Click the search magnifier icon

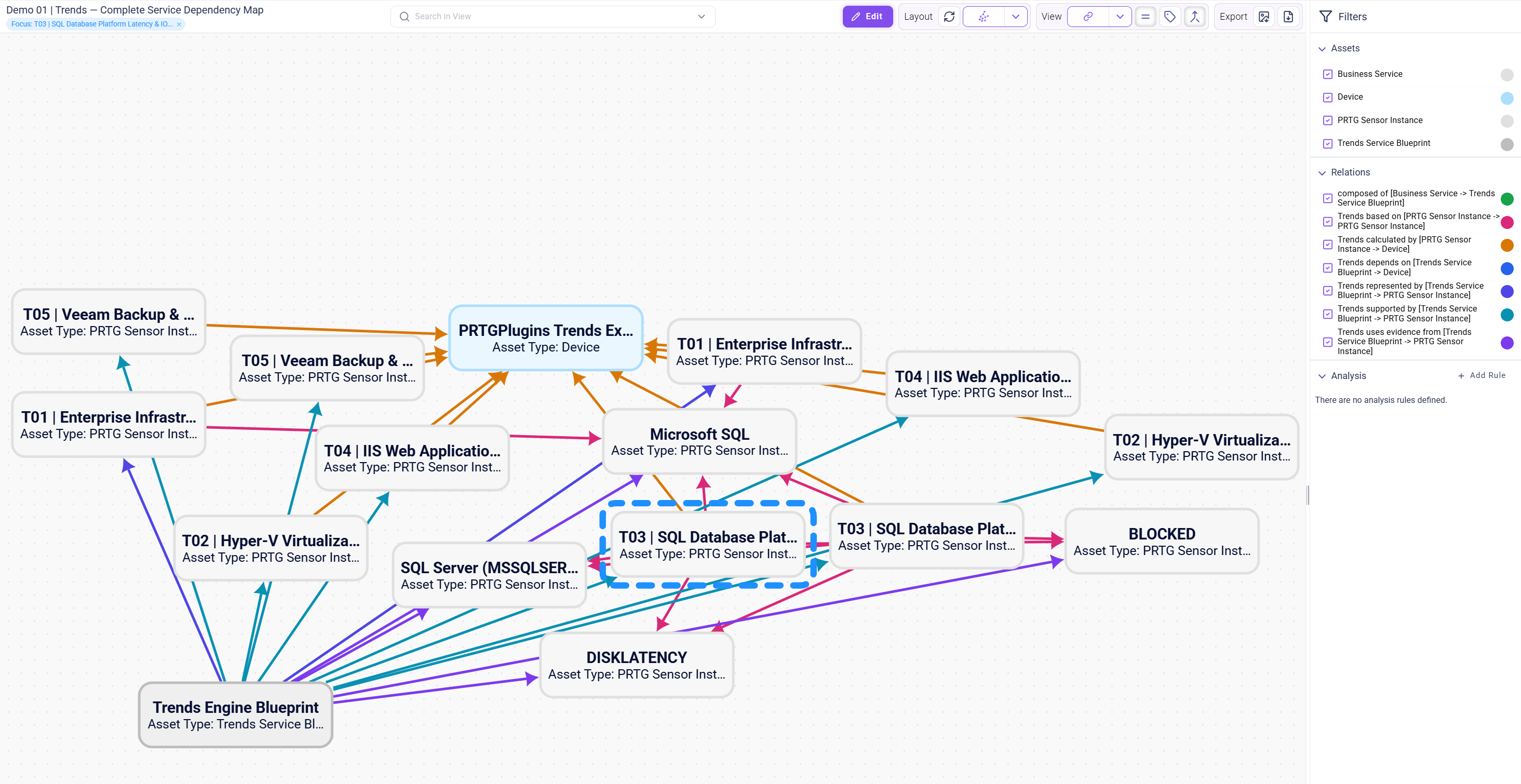405,17
